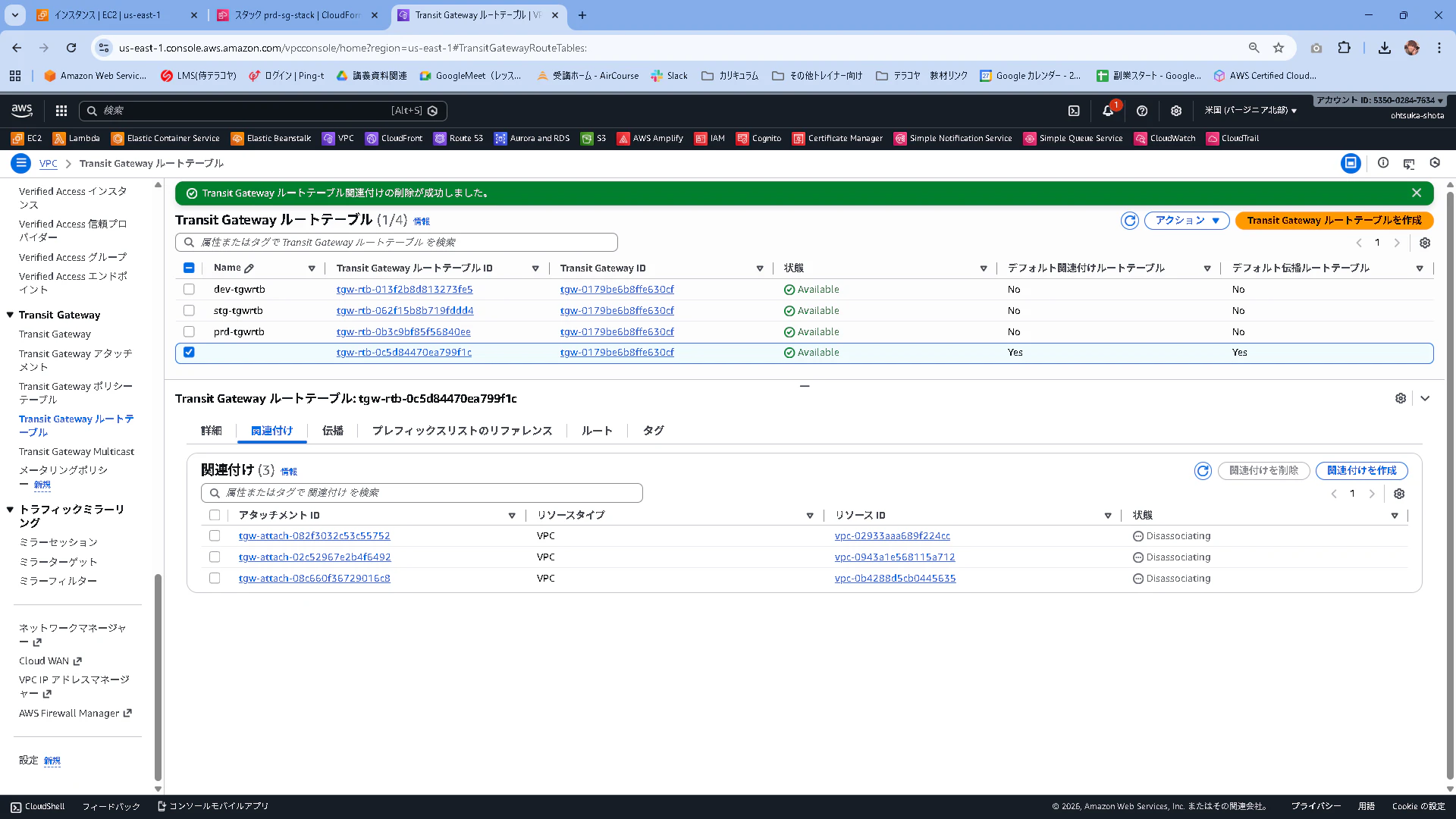The height and width of the screenshot is (819, 1456).
Task: Click the route table search field
Action: [396, 243]
